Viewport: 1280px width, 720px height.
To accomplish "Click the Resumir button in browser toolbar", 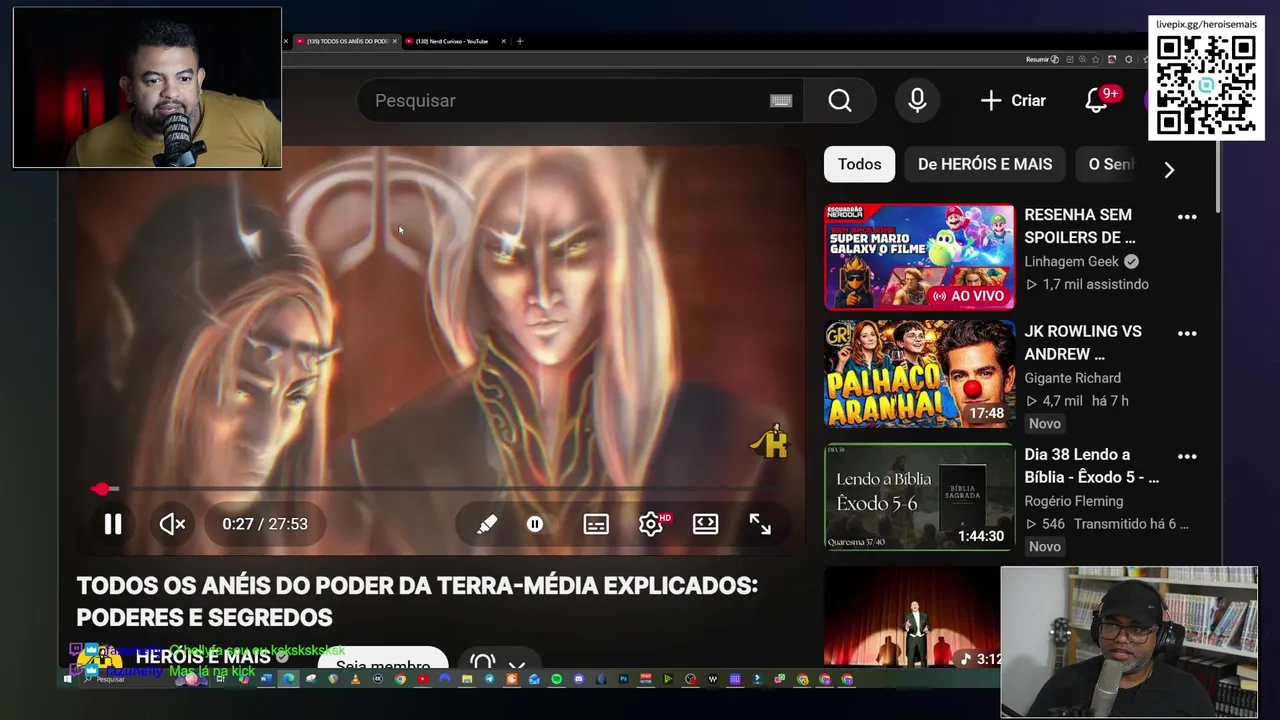I will click(x=1042, y=59).
